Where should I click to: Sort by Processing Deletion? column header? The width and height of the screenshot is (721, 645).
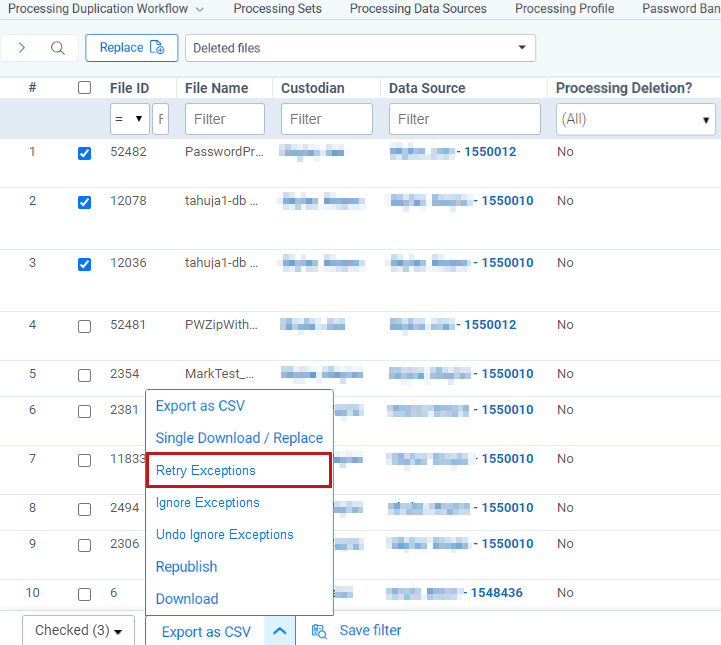pyautogui.click(x=624, y=88)
